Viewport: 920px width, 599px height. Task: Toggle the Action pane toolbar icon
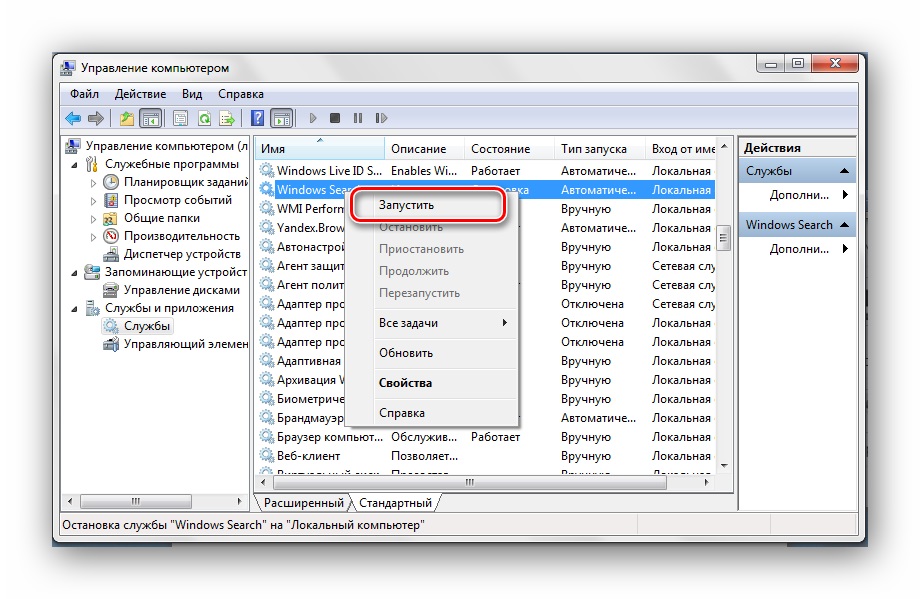(x=282, y=119)
